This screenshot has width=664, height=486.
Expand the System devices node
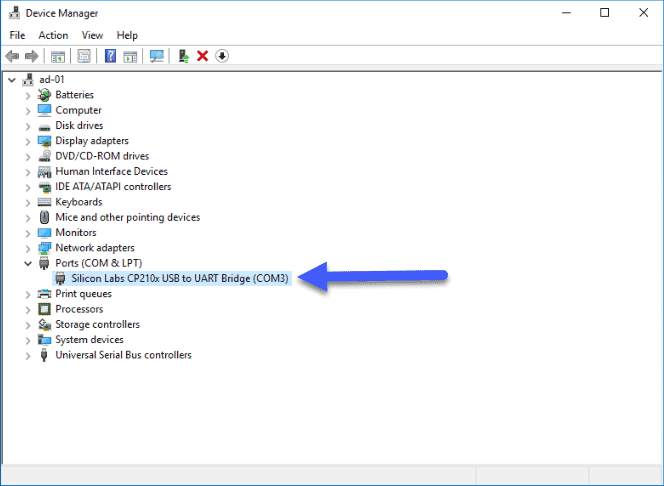pyautogui.click(x=28, y=340)
